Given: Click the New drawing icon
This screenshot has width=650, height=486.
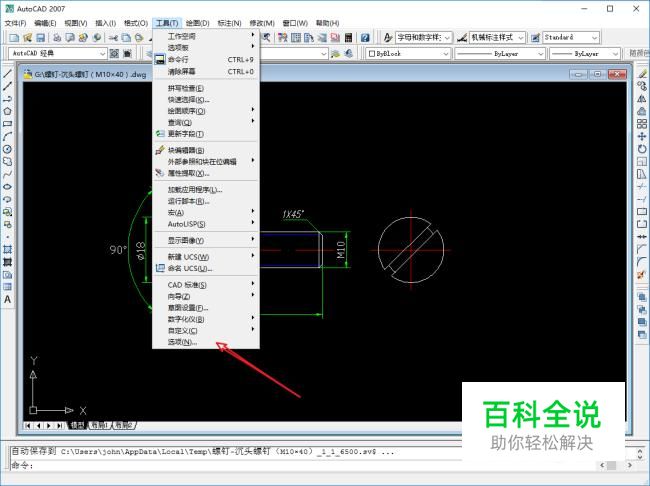Looking at the screenshot, I should point(14,38).
